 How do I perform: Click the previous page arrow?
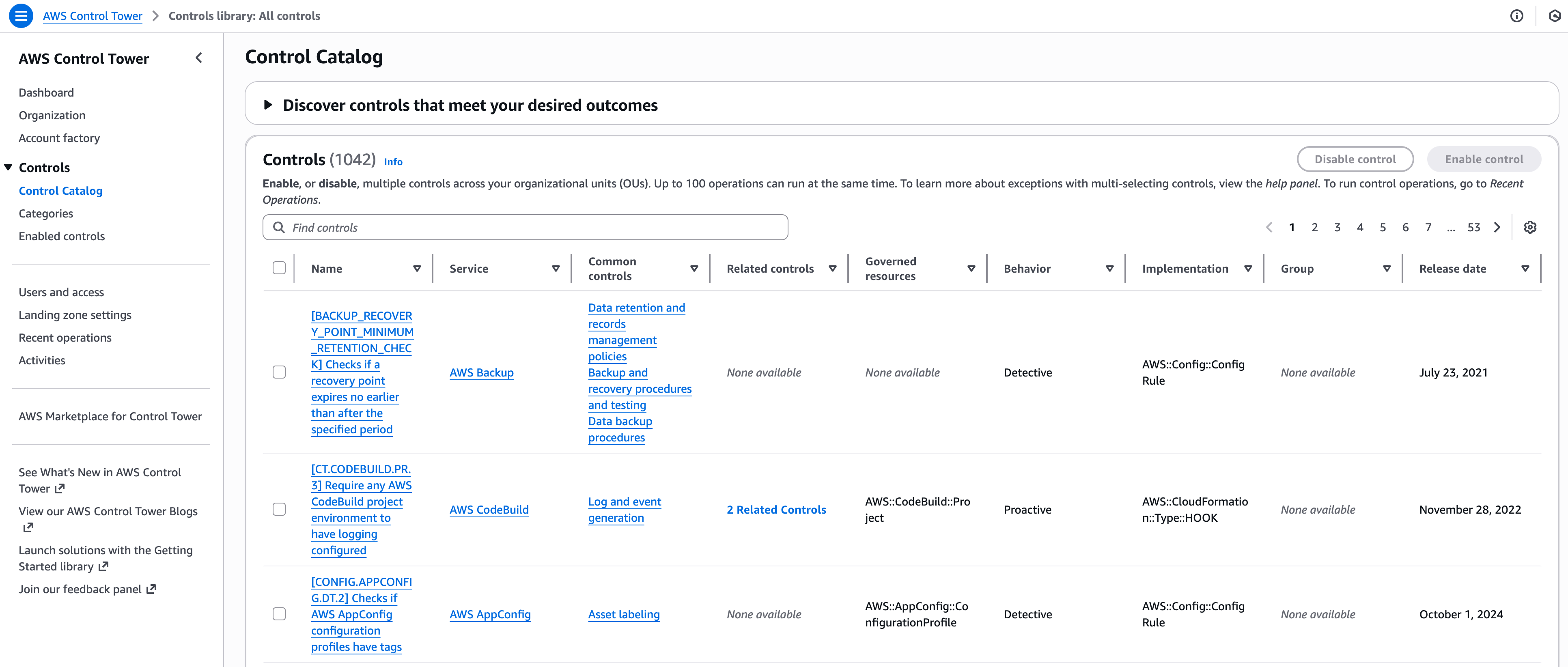pyautogui.click(x=1269, y=227)
